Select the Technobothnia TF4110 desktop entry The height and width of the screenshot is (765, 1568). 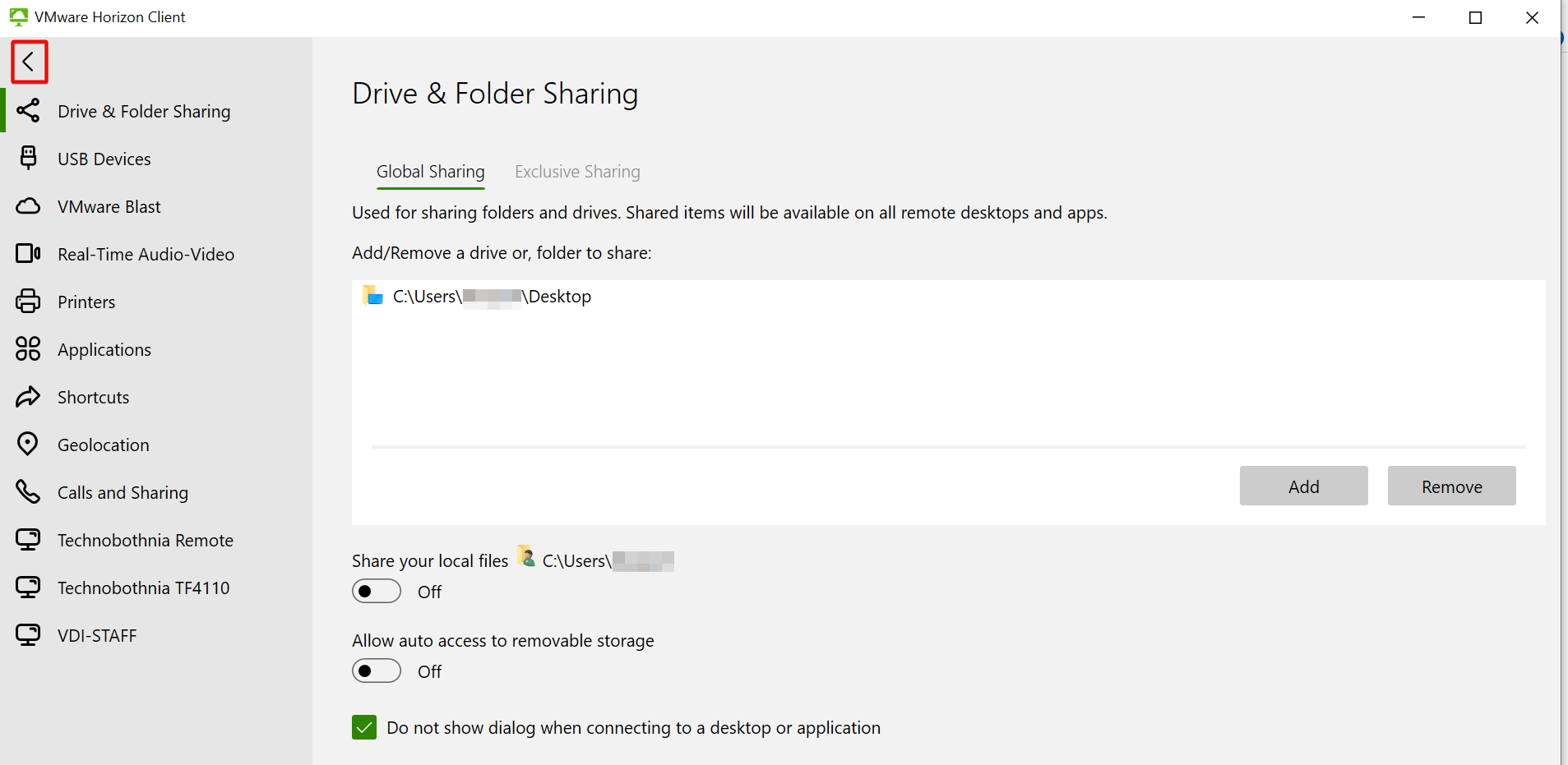156,588
